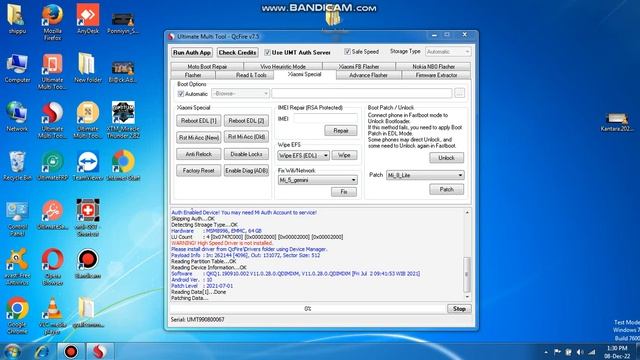Click the '...' browse button in Boot Options
Viewport: 640px width, 360px height.
459,93
